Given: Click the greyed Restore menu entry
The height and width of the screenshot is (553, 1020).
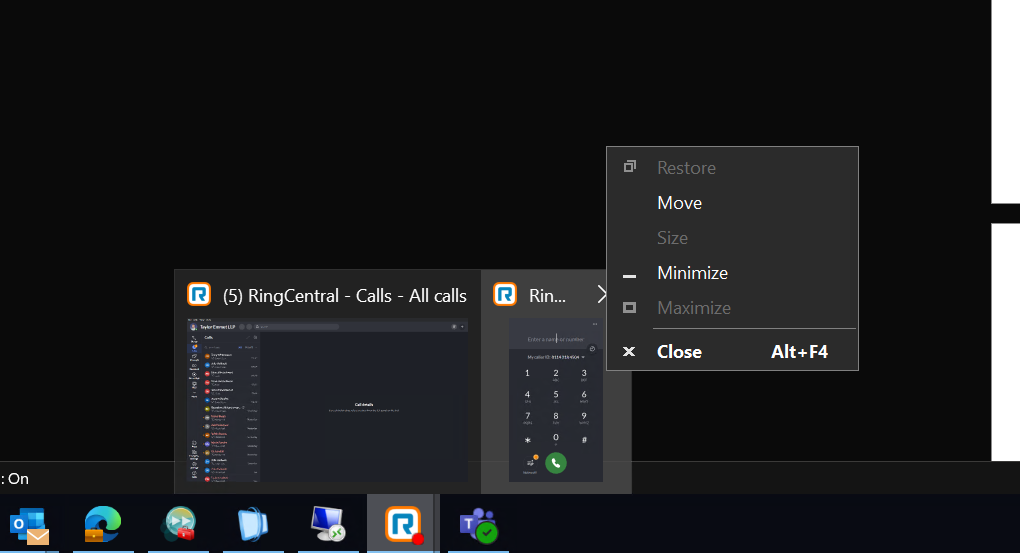Looking at the screenshot, I should (732, 168).
